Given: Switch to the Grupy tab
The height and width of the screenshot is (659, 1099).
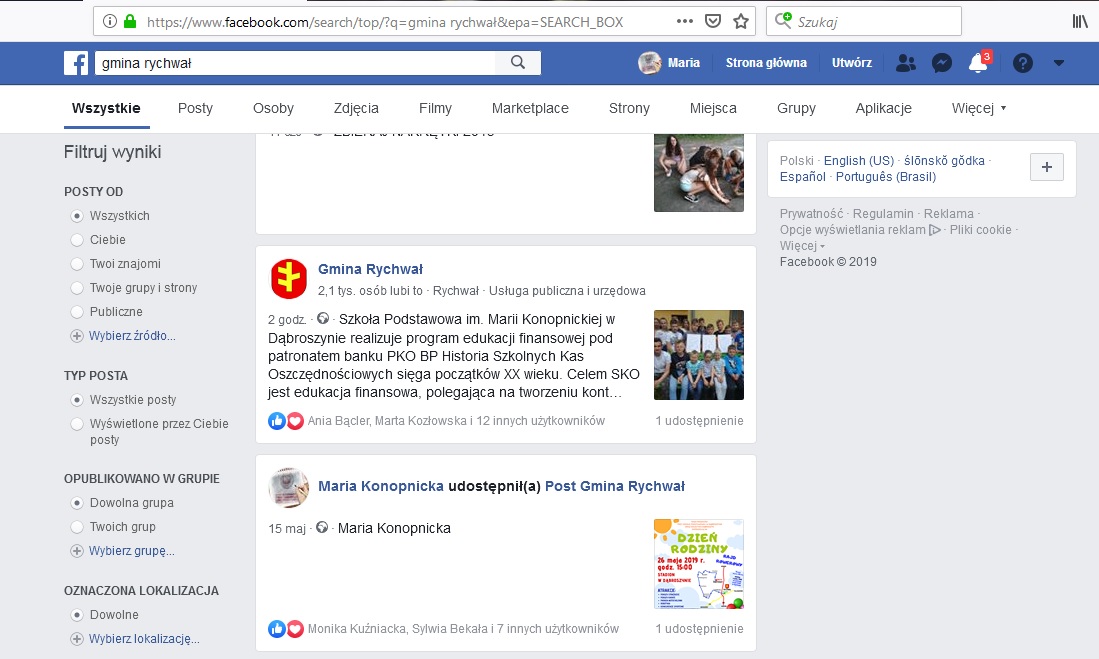Looking at the screenshot, I should 796,108.
